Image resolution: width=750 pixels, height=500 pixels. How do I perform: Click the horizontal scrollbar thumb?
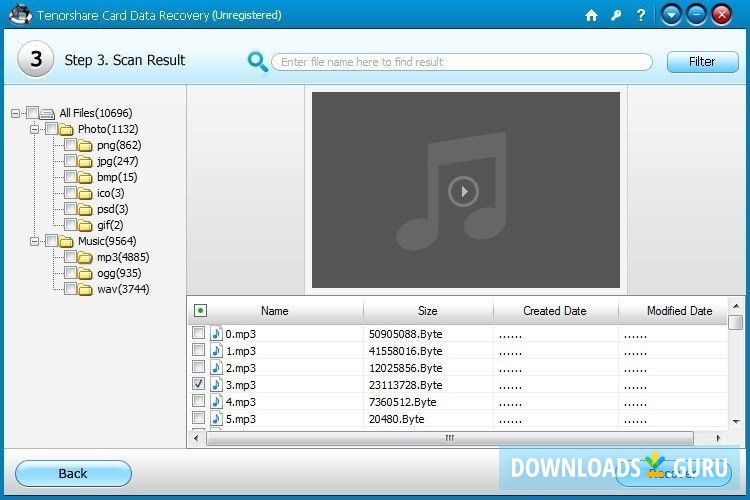coord(450,438)
